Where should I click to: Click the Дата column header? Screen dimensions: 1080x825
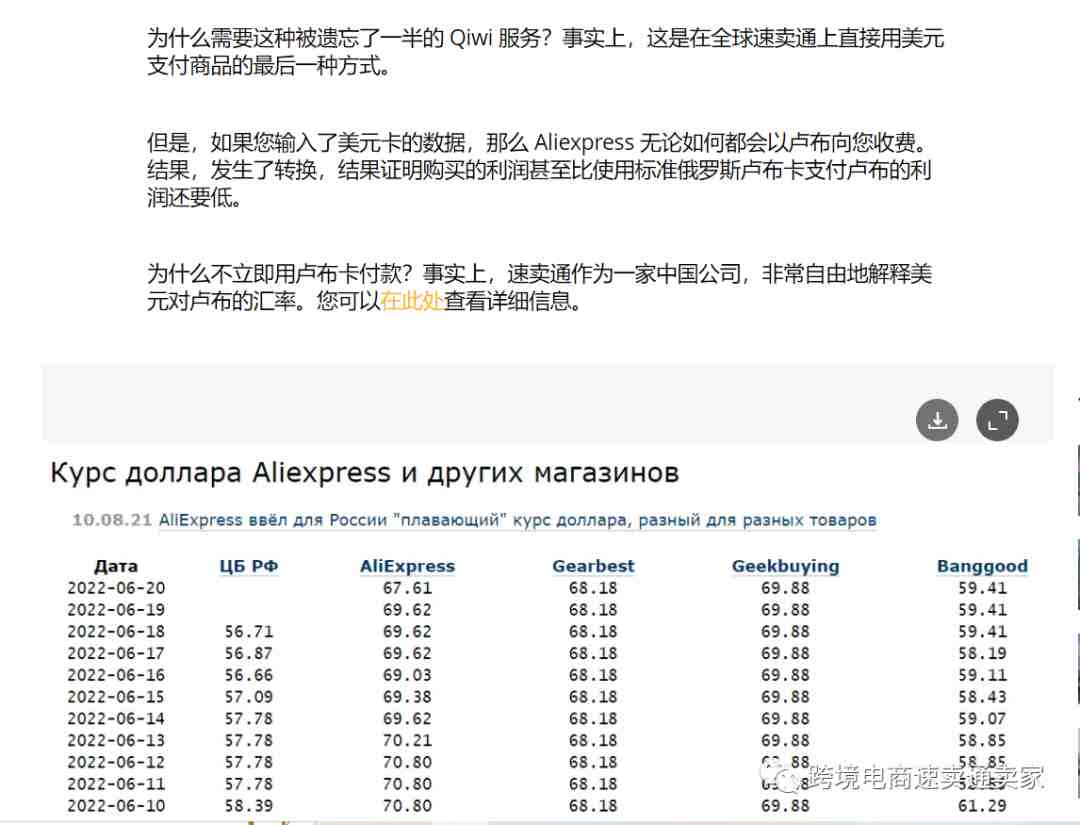pos(116,566)
